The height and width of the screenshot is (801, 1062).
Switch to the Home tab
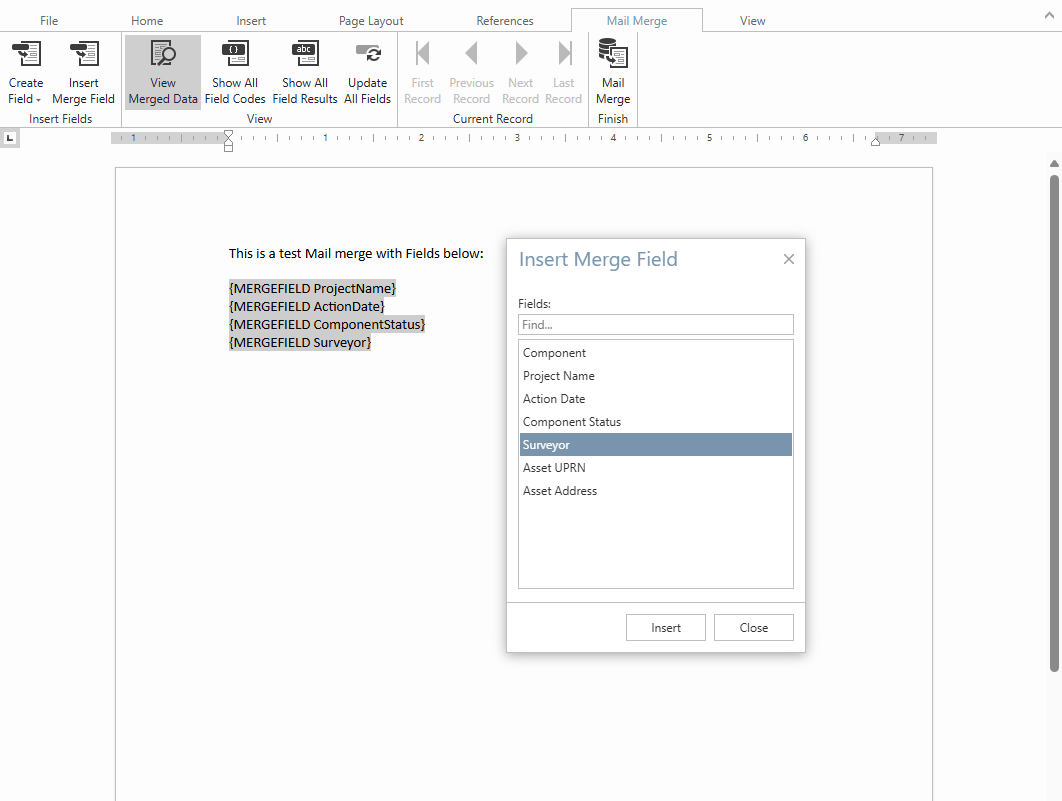click(147, 21)
